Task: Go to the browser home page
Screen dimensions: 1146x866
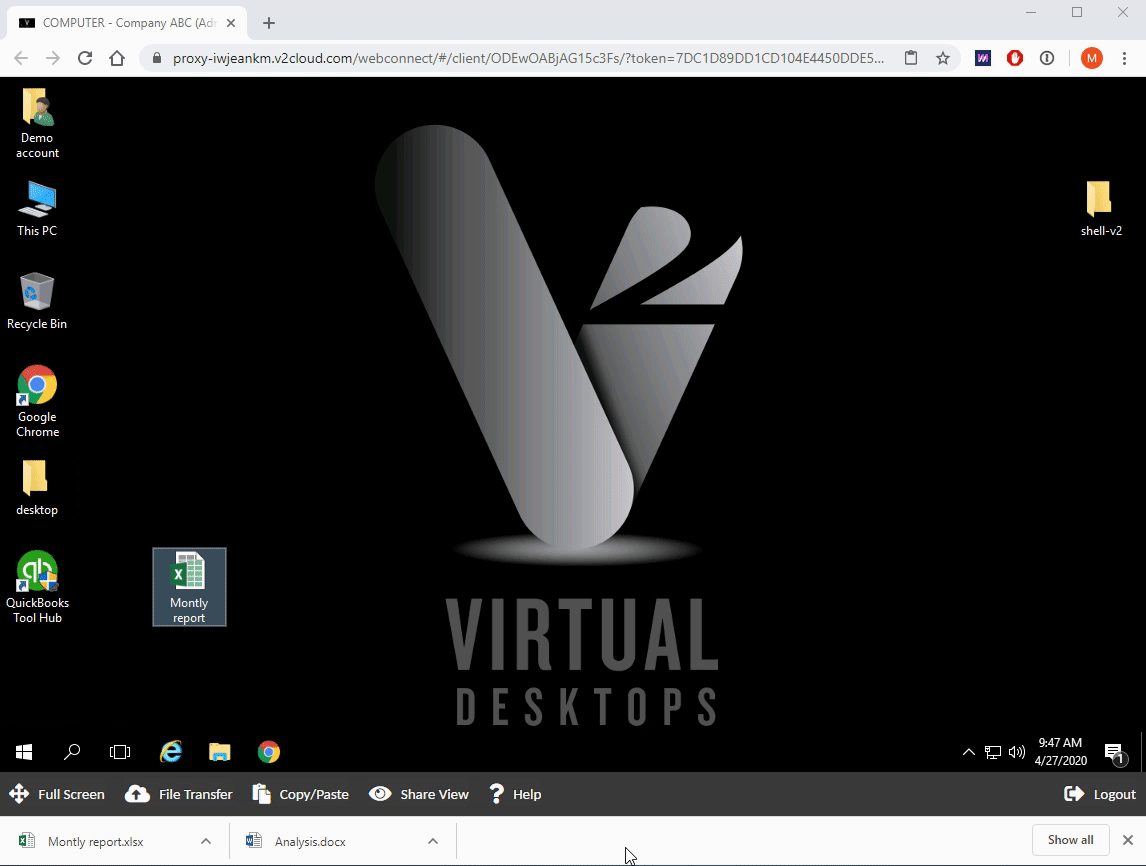Action: (117, 58)
